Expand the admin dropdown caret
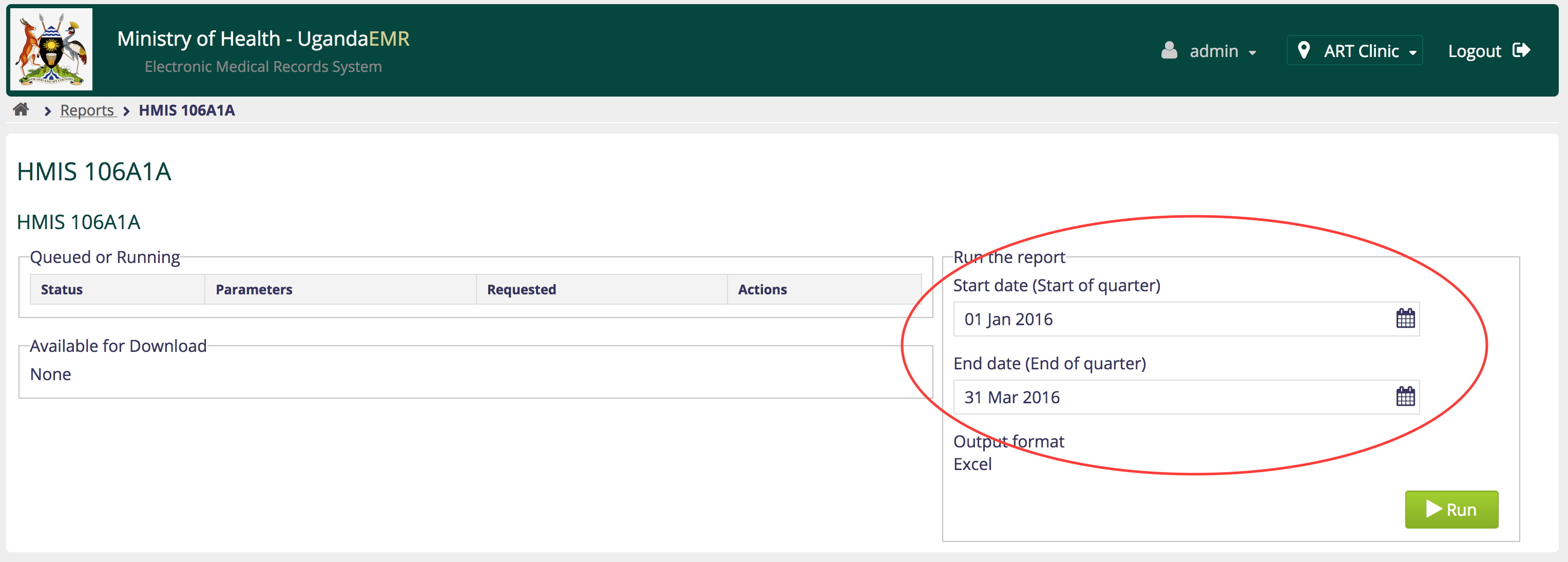Screen dimensions: 1568x562 (x=1252, y=53)
